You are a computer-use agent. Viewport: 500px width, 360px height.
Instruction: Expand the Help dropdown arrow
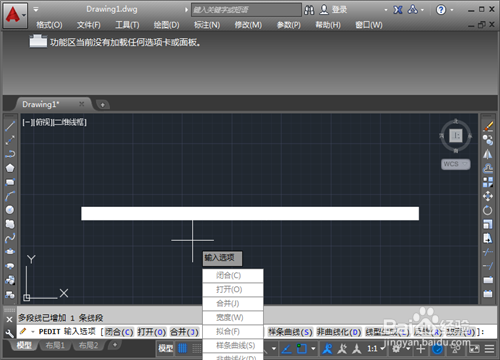[x=452, y=10]
